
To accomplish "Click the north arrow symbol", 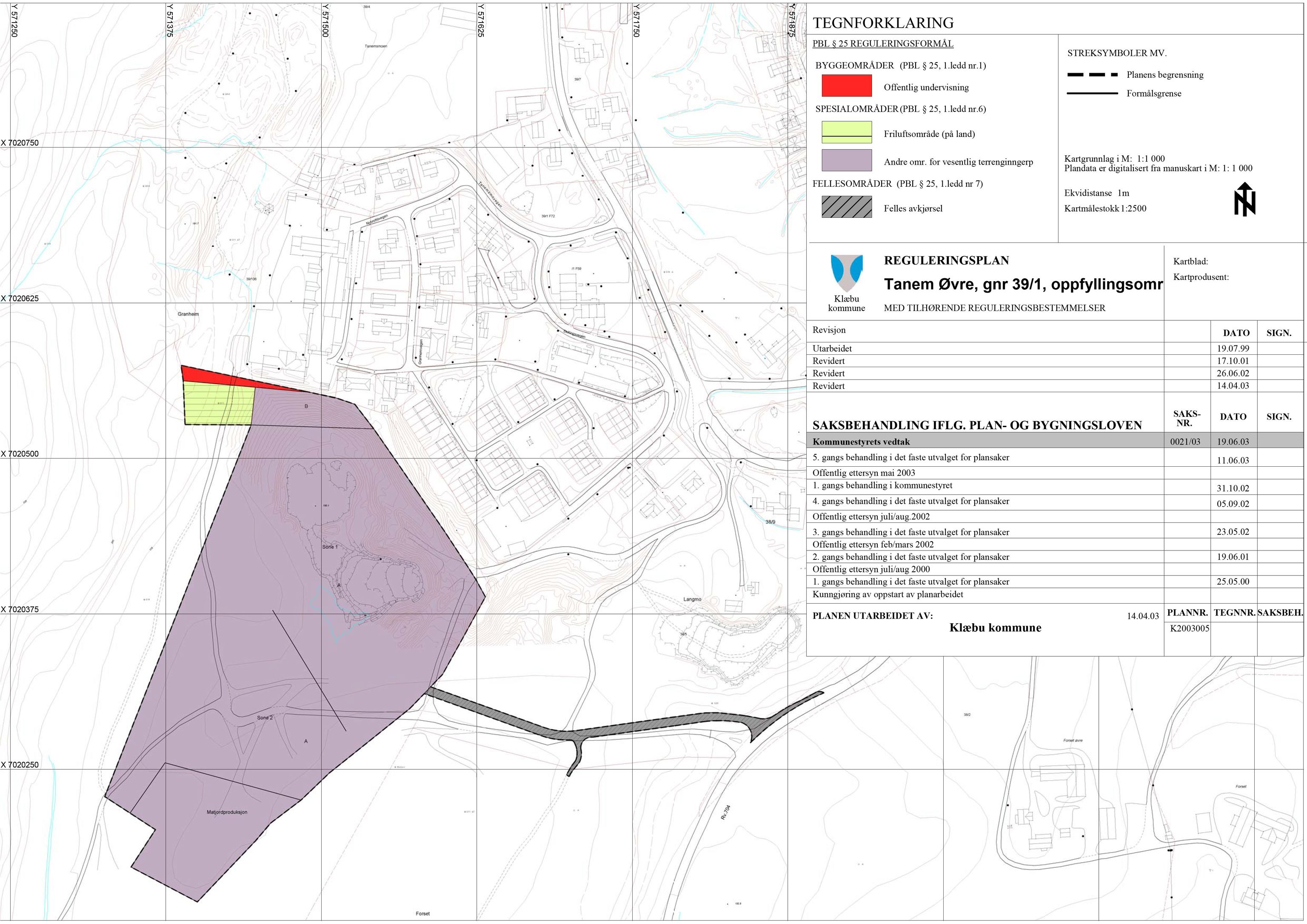I will coord(1244,199).
